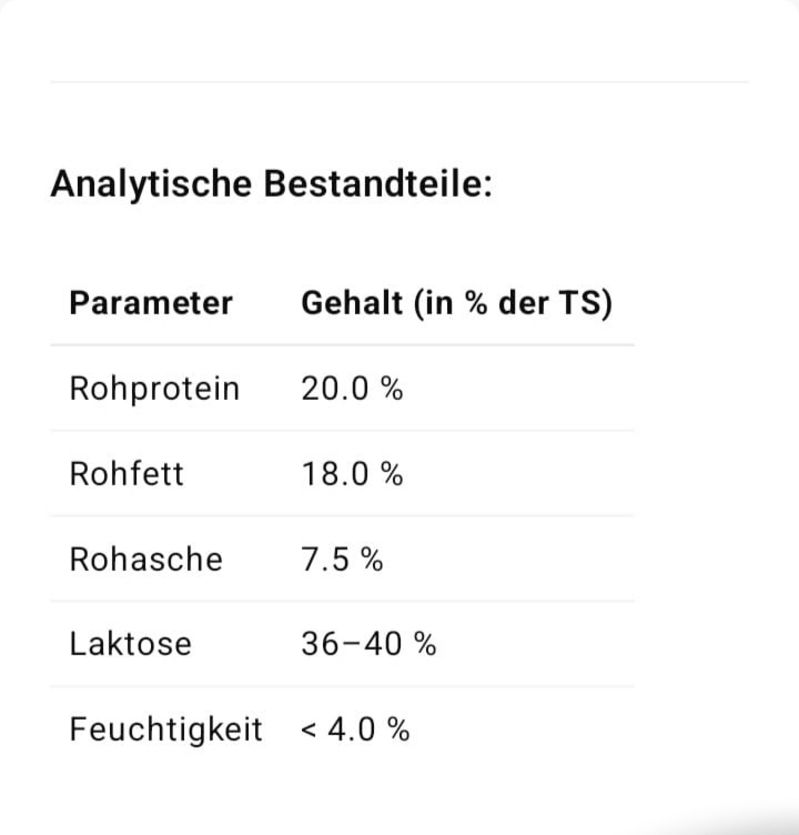Click the word Bestandteile in the heading

point(378,184)
